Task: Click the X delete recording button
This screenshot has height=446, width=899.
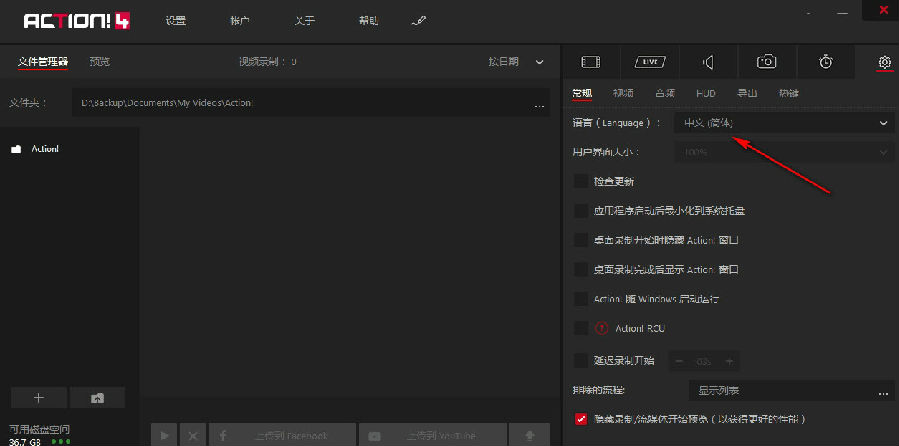Action: [193, 436]
